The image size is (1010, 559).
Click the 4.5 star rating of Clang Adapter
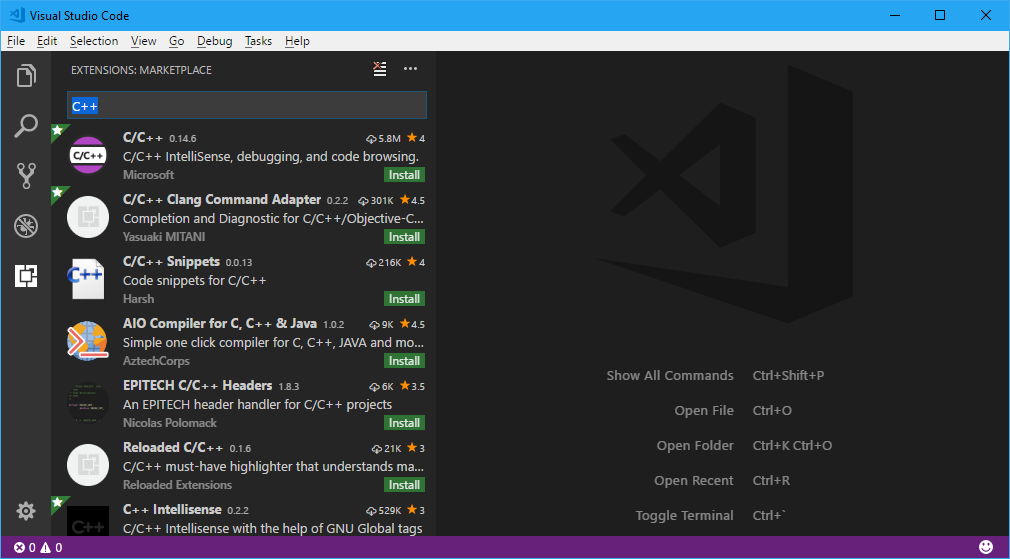click(x=412, y=200)
